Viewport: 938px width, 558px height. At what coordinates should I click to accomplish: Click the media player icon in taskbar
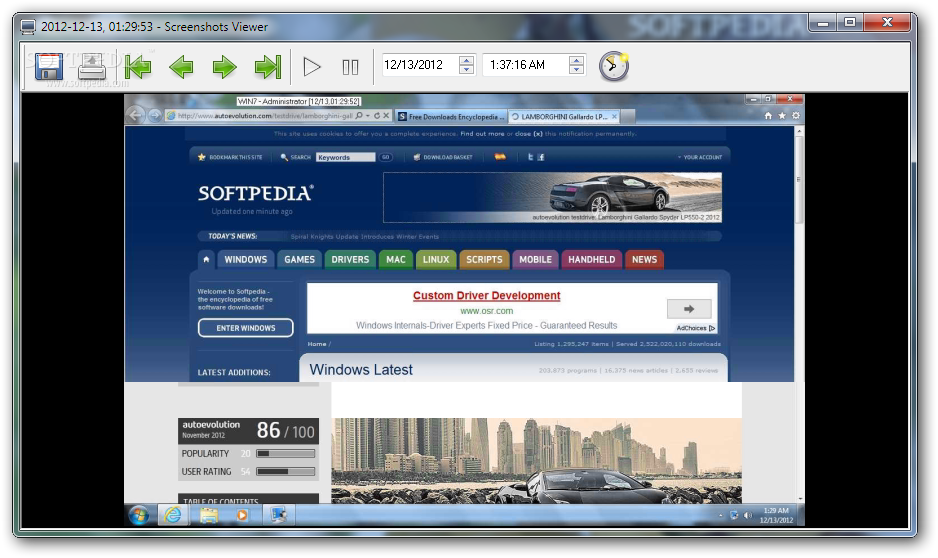point(242,515)
